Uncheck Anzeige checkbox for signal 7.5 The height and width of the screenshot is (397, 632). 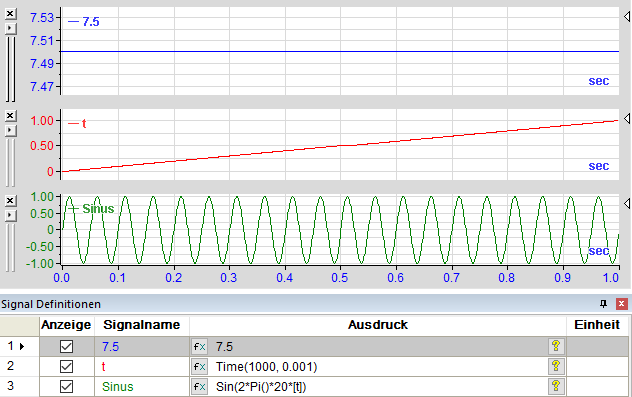[x=67, y=347]
